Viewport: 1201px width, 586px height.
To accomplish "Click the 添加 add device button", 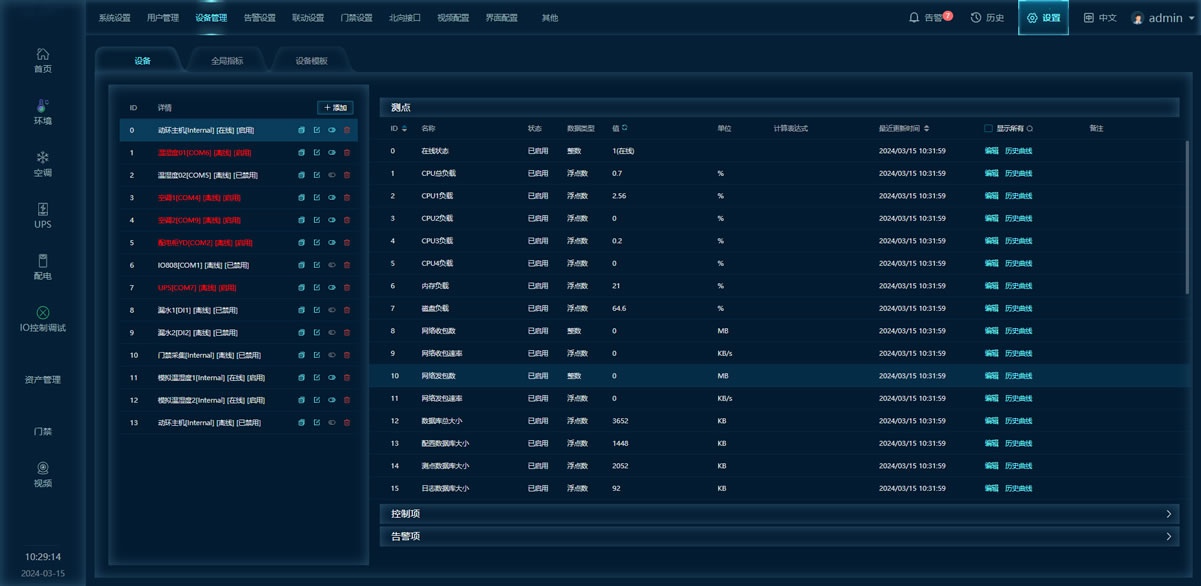I will click(x=335, y=107).
